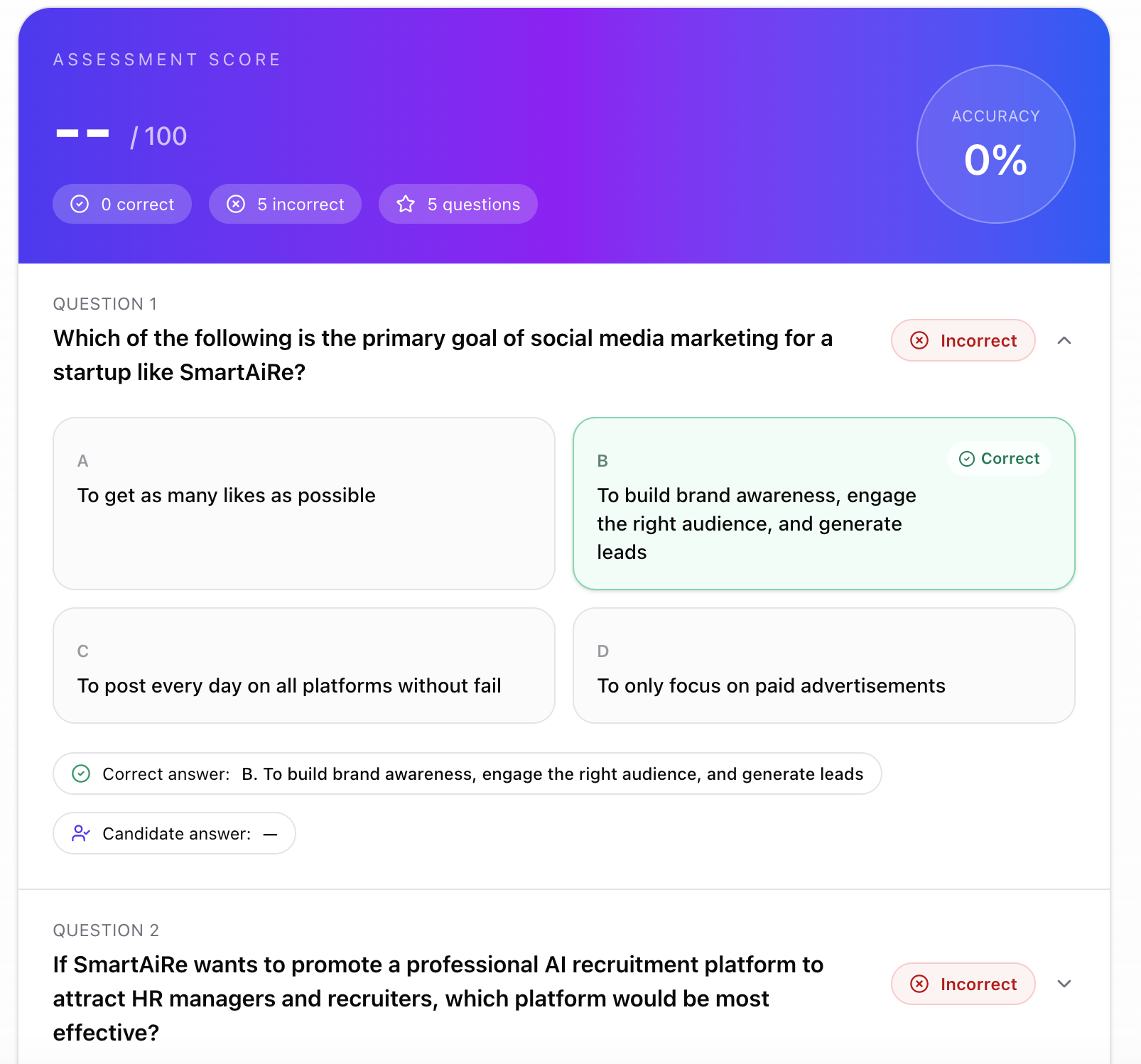Click the '5 questions' summary pill
1141x1064 pixels.
pyautogui.click(x=458, y=205)
